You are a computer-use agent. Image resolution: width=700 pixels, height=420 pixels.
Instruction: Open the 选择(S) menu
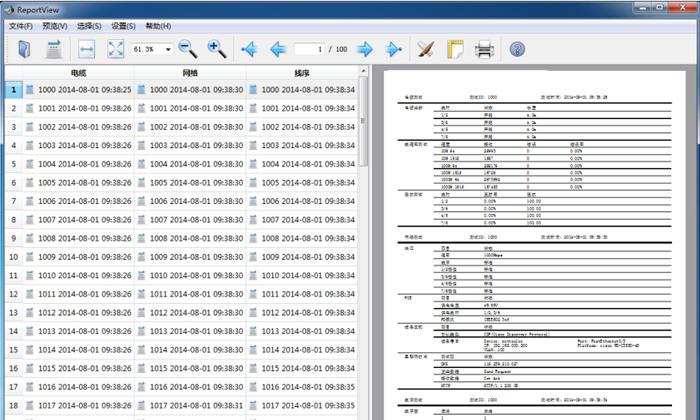89,26
